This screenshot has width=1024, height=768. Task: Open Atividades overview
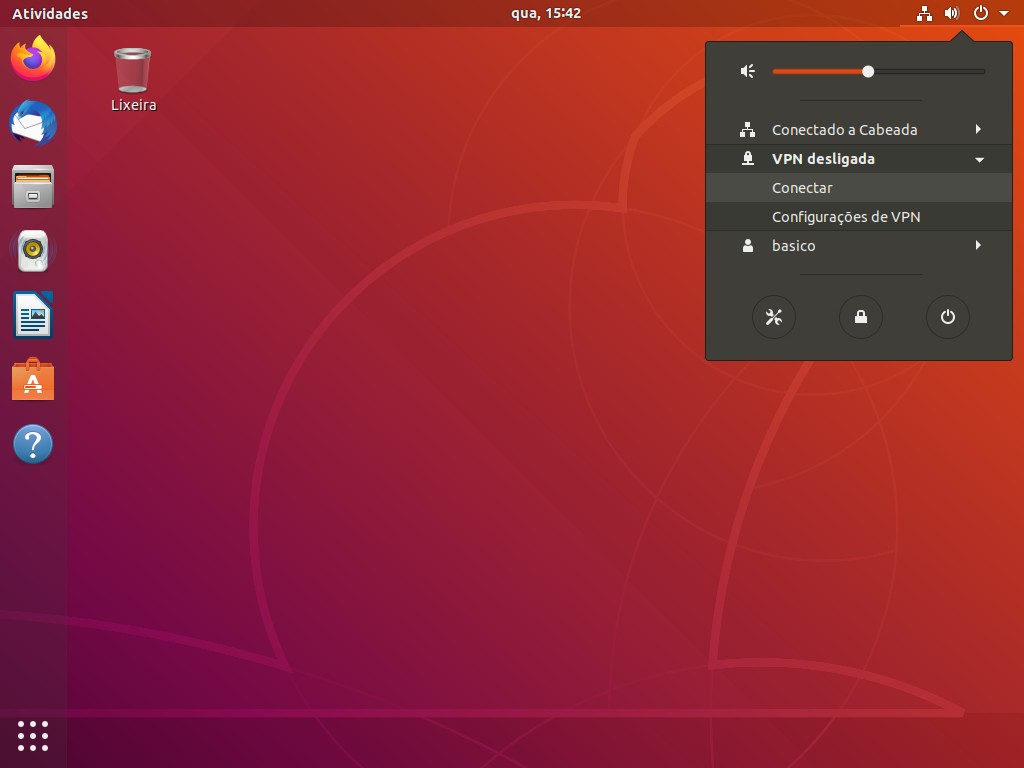(50, 13)
